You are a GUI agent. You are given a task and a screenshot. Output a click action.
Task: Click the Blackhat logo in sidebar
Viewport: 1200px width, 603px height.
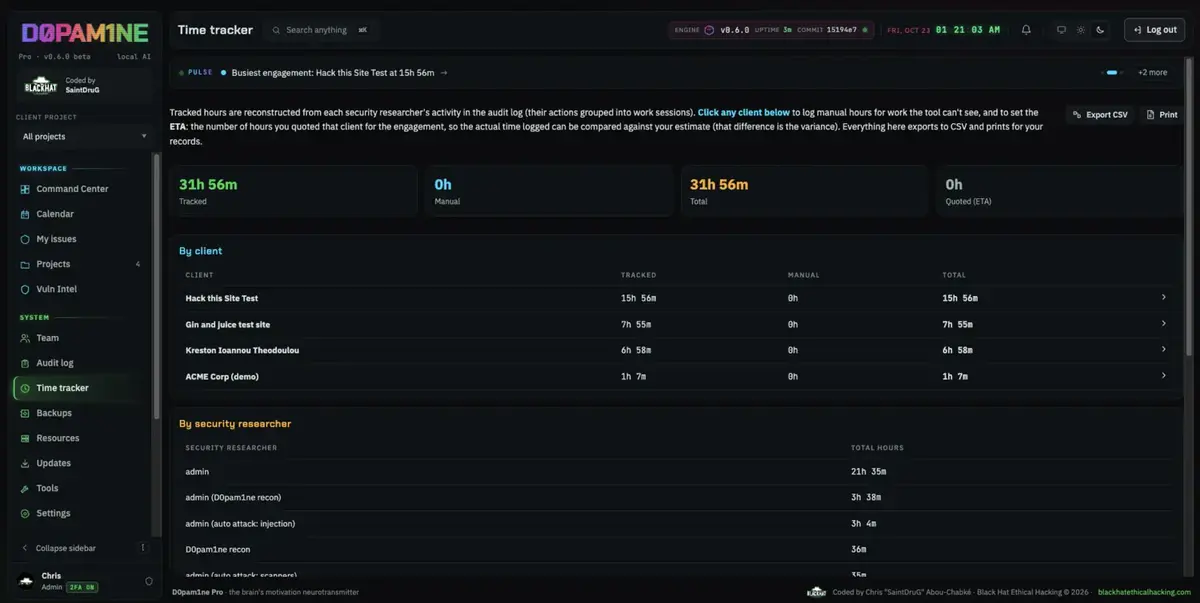pos(41,86)
